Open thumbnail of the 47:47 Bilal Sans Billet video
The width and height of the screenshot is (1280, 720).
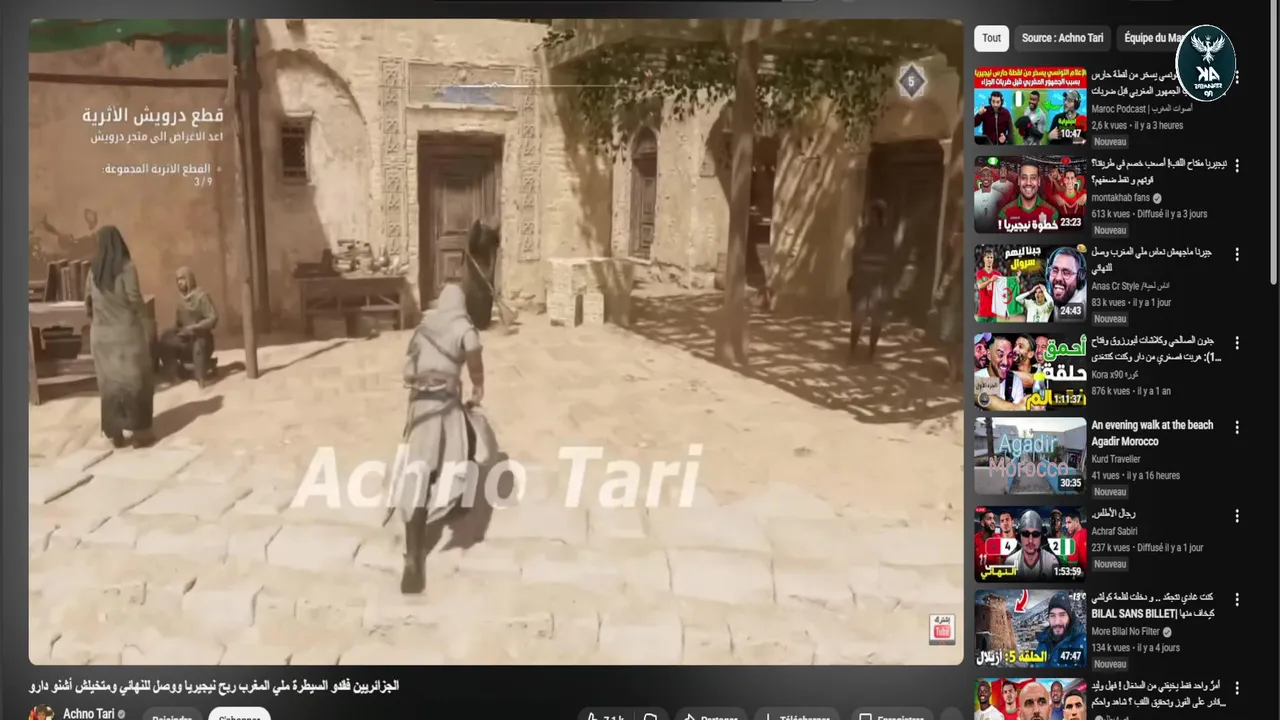pos(1030,629)
